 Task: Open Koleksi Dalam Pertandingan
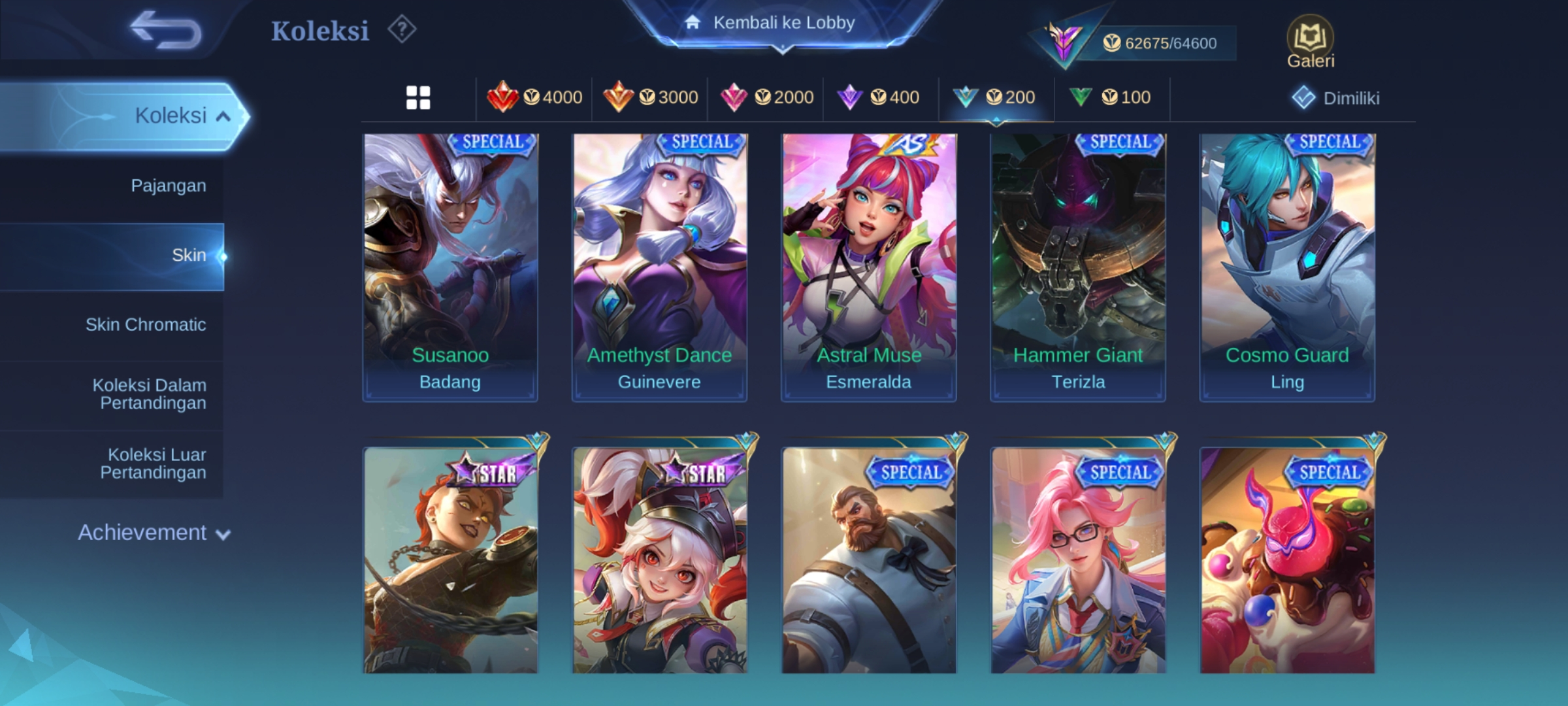pyautogui.click(x=149, y=394)
